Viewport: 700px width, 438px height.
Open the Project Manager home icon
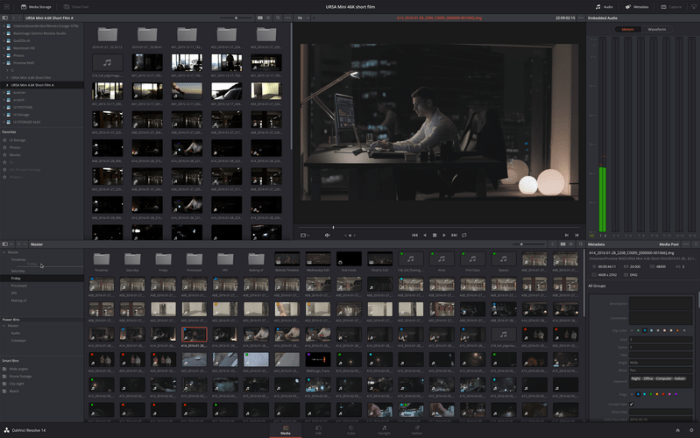click(x=678, y=430)
